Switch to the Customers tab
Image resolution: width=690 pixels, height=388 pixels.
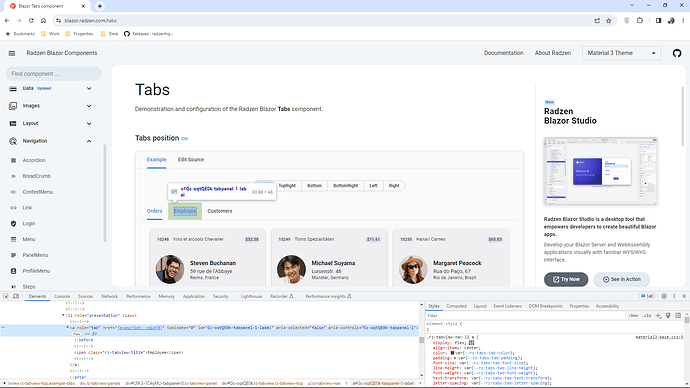pyautogui.click(x=220, y=211)
